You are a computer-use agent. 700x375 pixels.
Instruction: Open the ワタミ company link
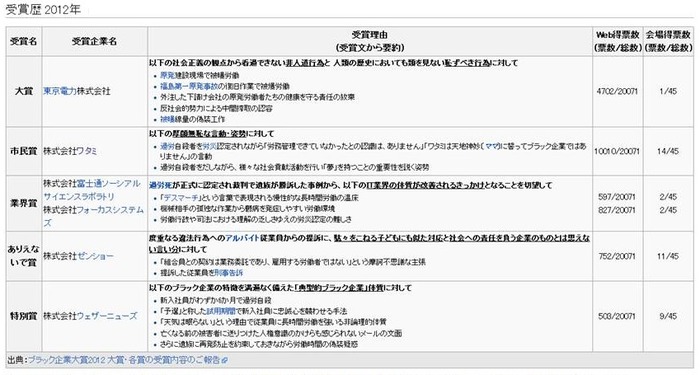pyautogui.click(x=87, y=151)
